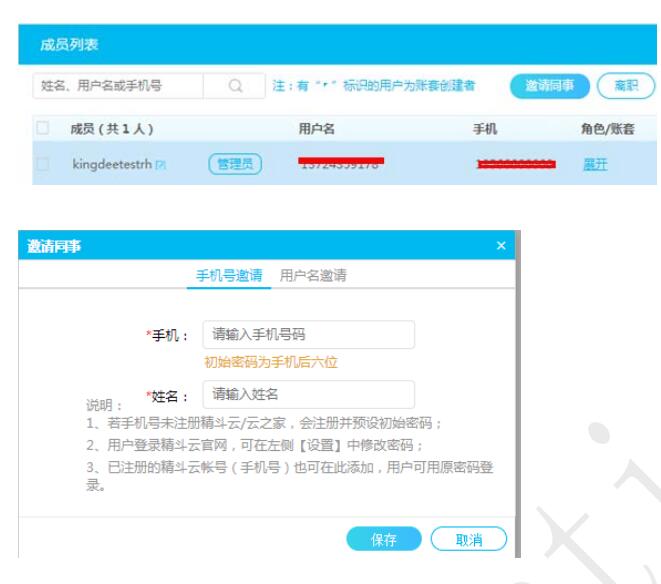Check the kingdeetestrh row checkbox
This screenshot has width=661, height=584.
pyautogui.click(x=42, y=163)
